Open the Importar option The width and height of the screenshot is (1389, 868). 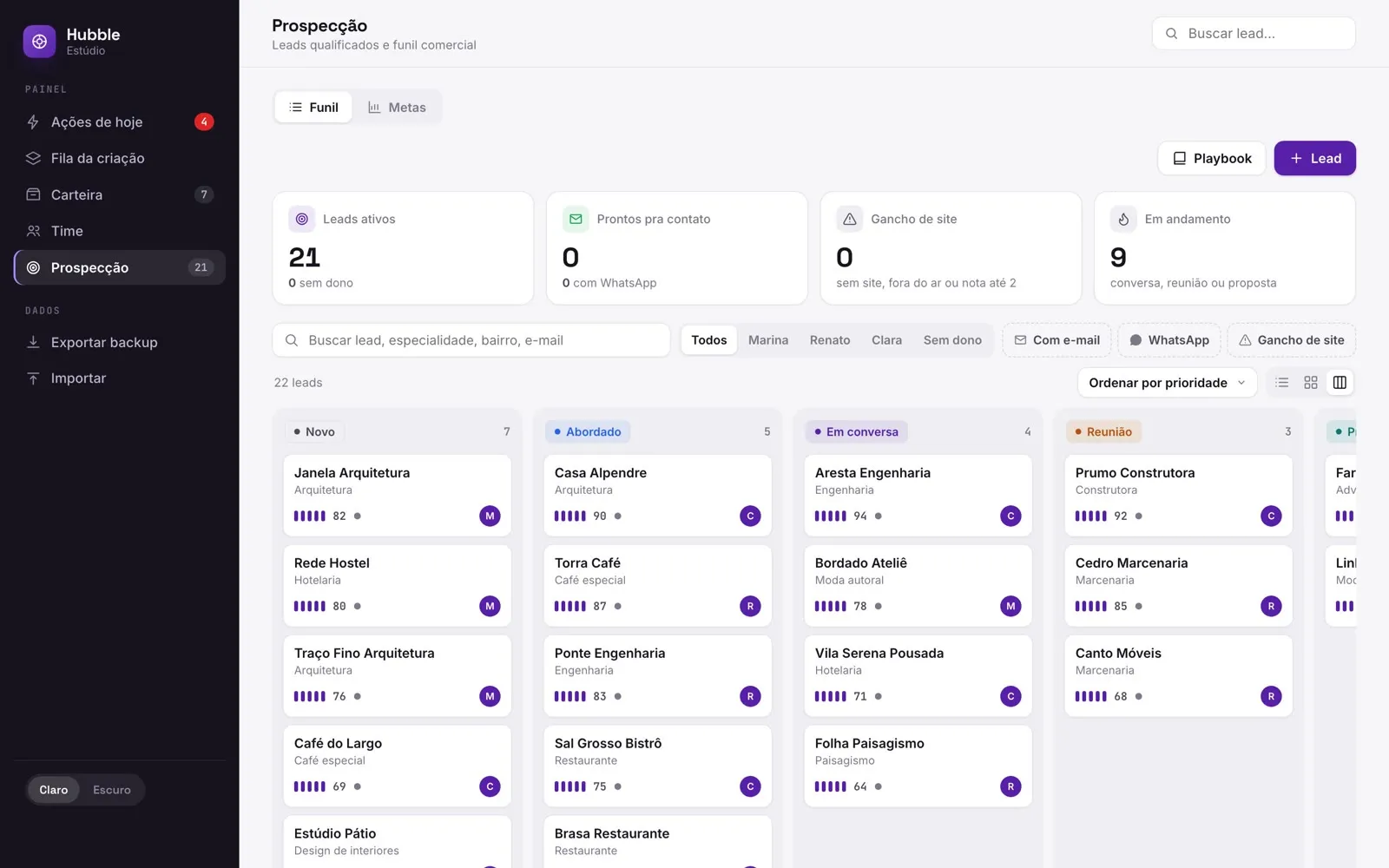[120, 378]
